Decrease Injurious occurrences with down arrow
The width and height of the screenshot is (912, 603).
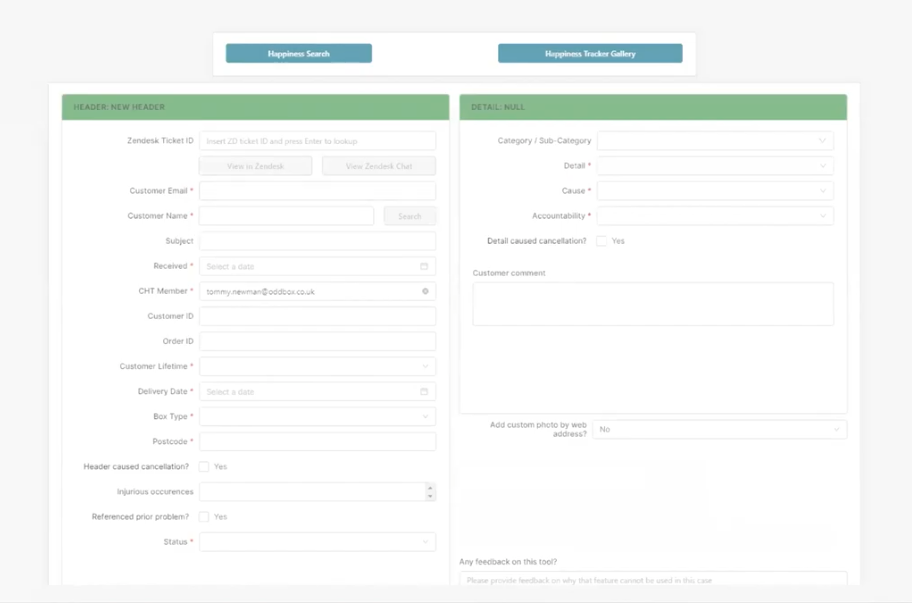click(430, 496)
